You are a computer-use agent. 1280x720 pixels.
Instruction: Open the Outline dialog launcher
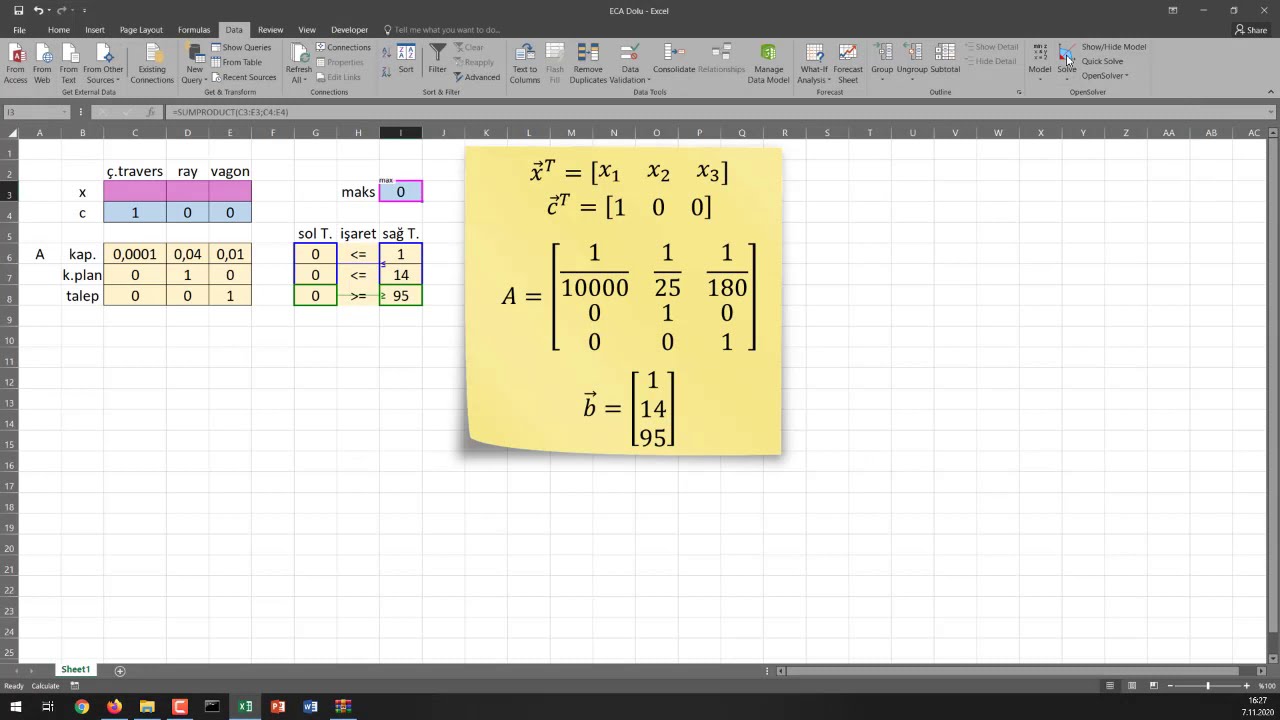(x=1019, y=92)
